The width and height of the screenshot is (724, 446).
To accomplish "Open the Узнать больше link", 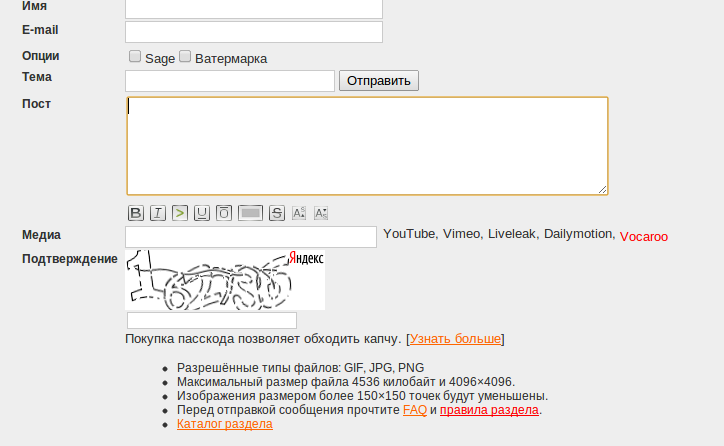I will pos(455,339).
